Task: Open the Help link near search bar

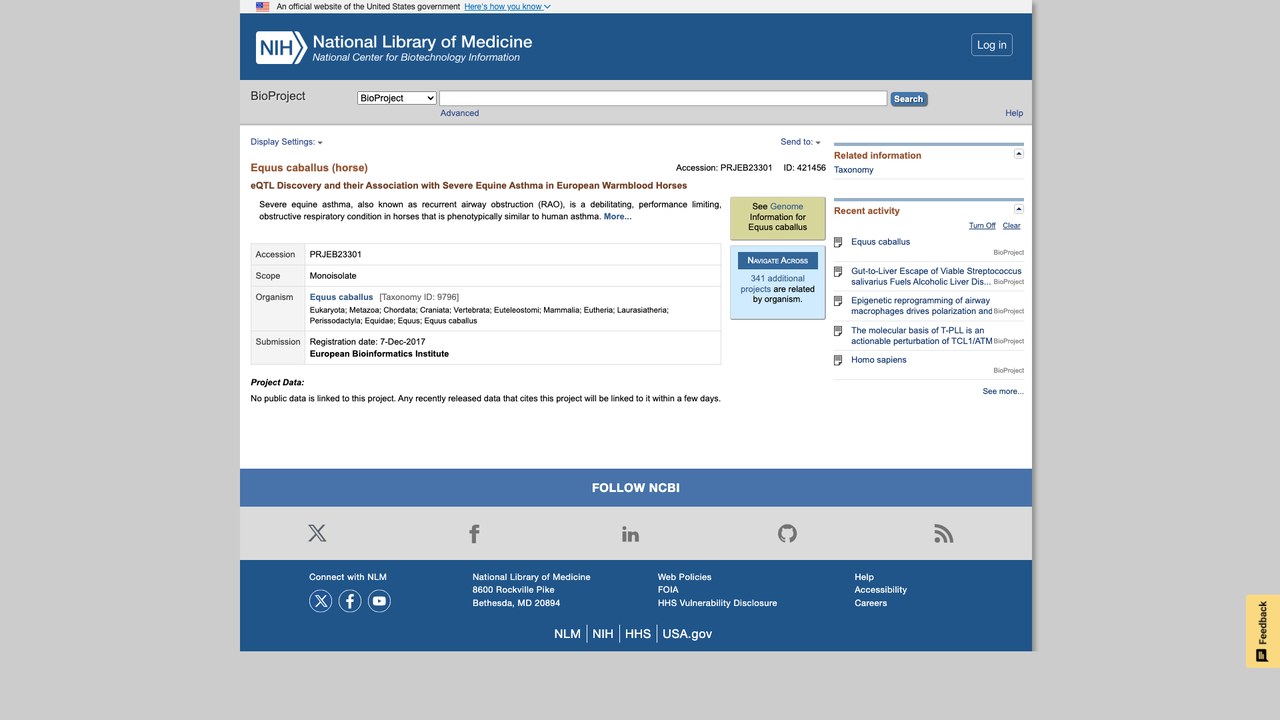Action: 1014,113
